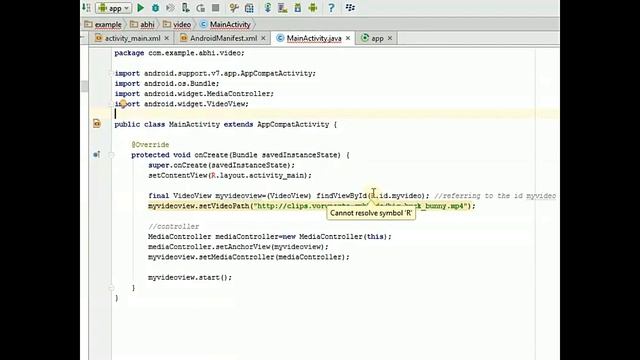Viewport: 640px width, 360px height.
Task: Click the intention lightbulb on import line
Action: [x=123, y=104]
